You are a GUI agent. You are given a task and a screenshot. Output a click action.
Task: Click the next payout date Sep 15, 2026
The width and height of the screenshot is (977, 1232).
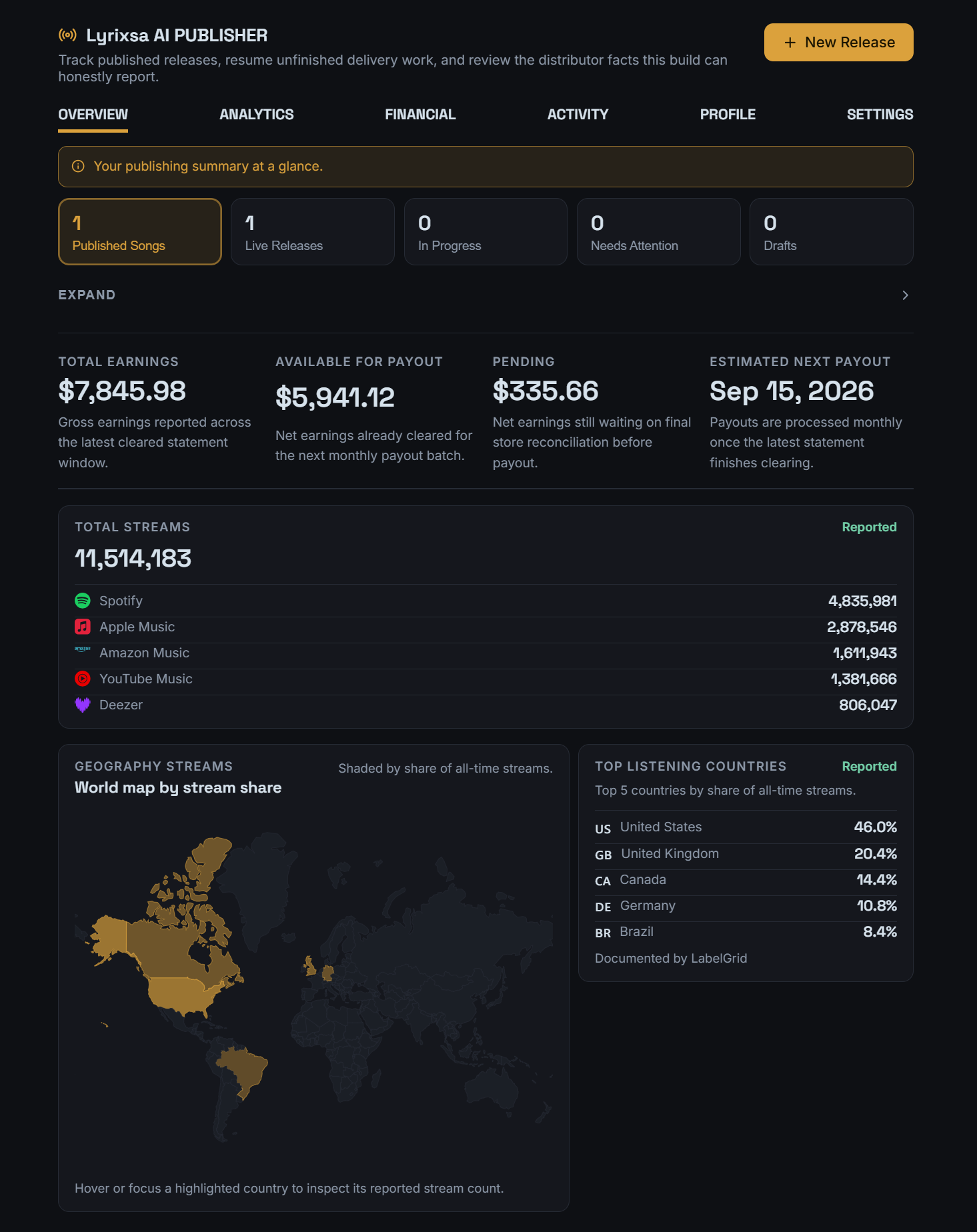click(x=792, y=391)
